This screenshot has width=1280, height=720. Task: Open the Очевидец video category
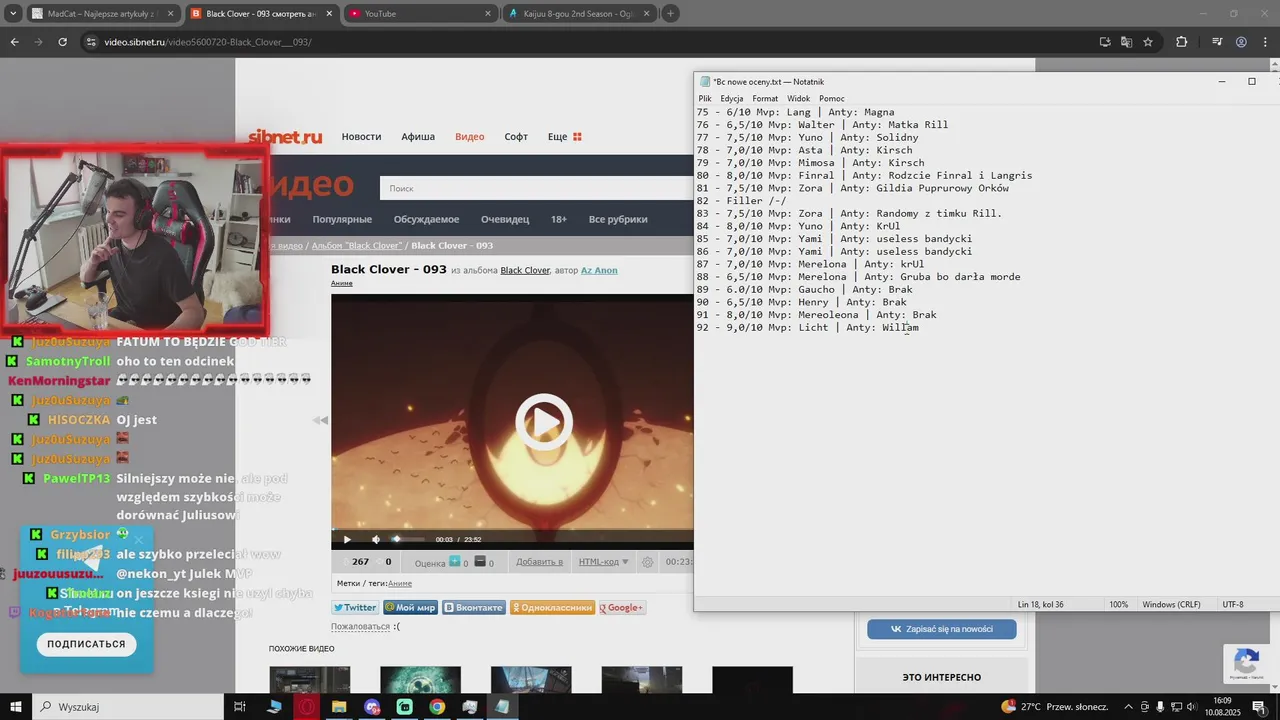click(505, 219)
